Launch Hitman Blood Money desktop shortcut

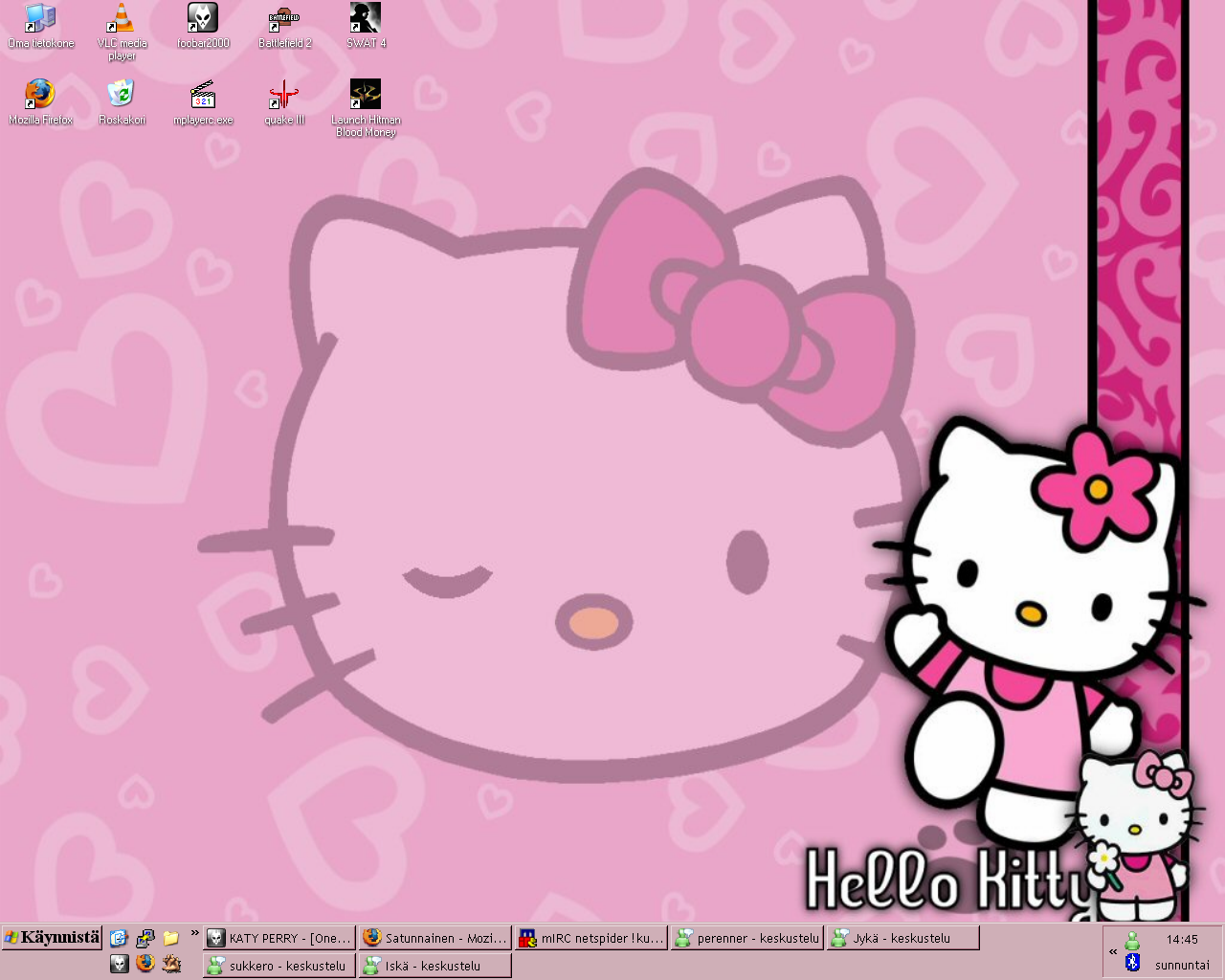(x=366, y=108)
